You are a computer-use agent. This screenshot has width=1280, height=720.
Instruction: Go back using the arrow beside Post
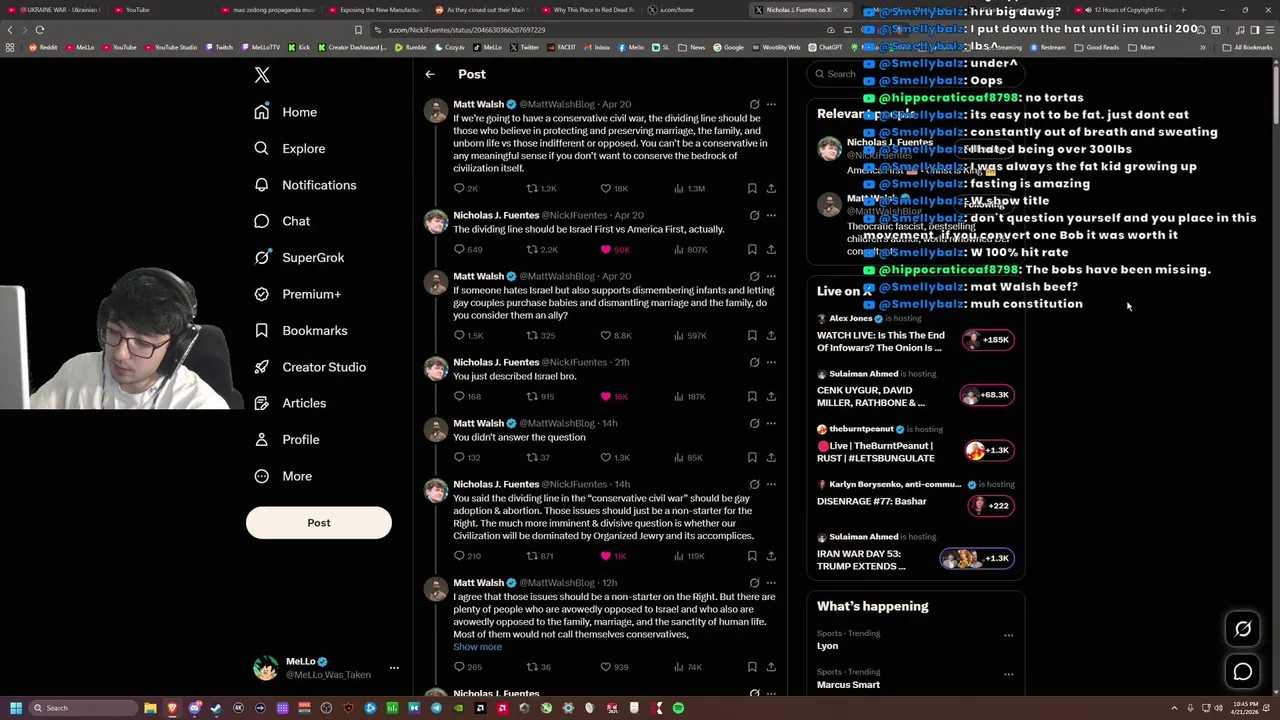coord(430,74)
